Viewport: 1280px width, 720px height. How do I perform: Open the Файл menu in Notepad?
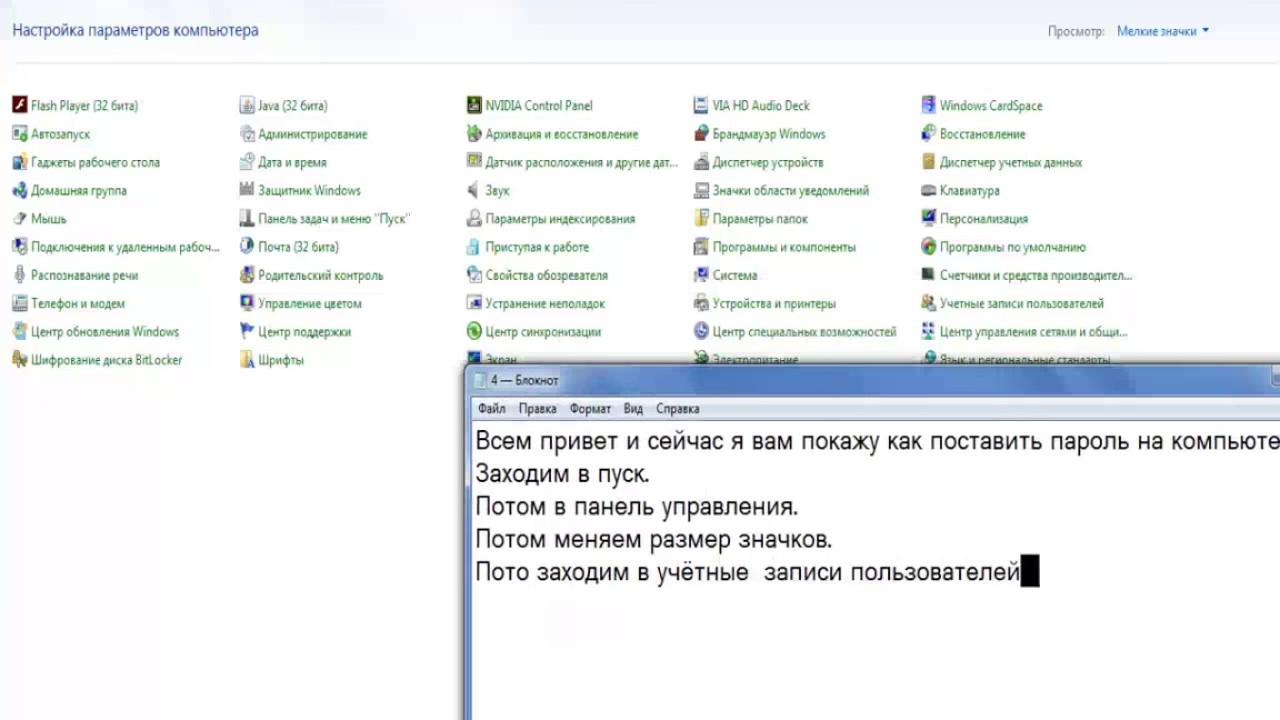[491, 408]
